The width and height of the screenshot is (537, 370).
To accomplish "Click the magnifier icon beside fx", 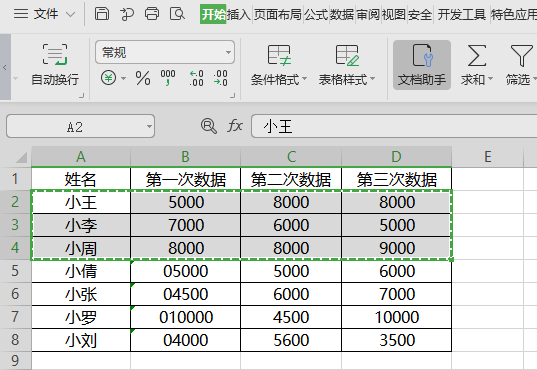I will tap(209, 126).
